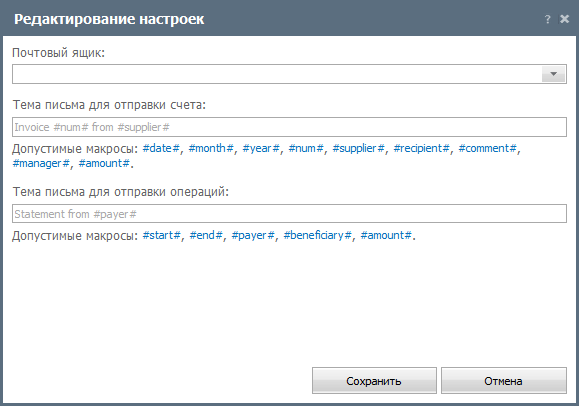The image size is (579, 406).
Task: Insert the #supplier# macro link
Action: 359,149
